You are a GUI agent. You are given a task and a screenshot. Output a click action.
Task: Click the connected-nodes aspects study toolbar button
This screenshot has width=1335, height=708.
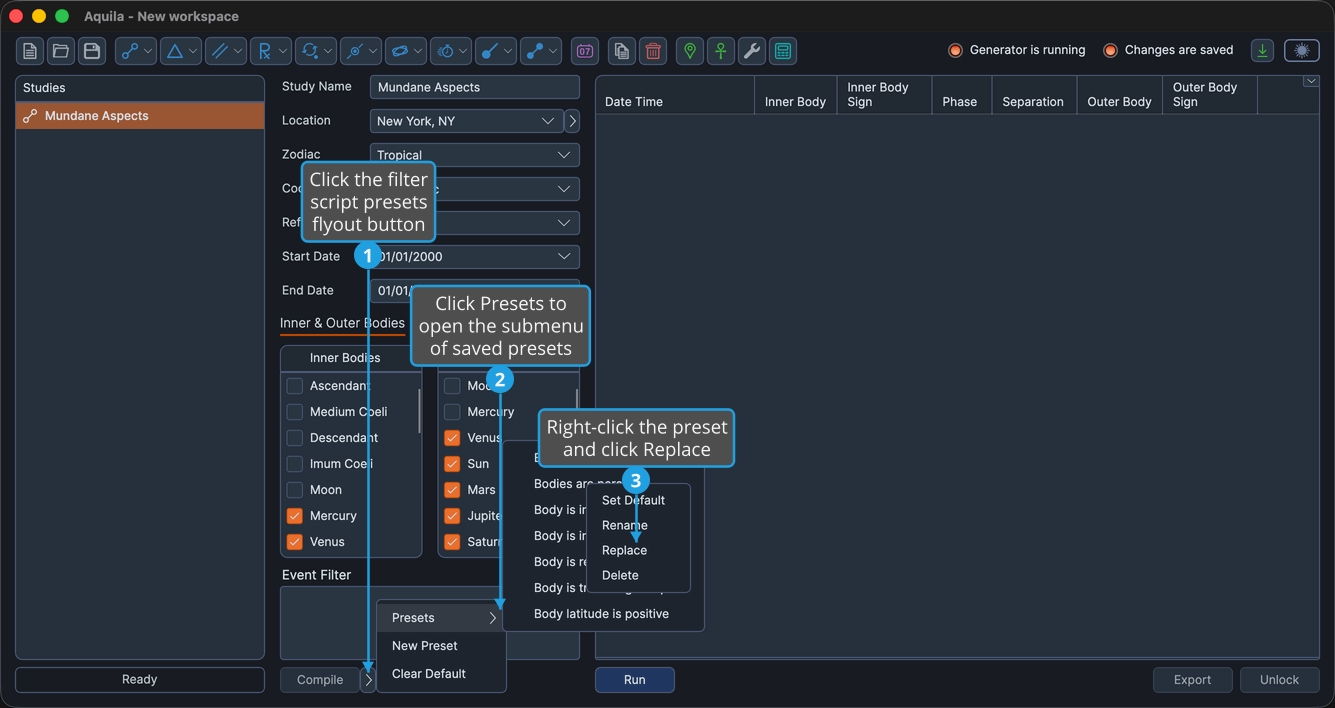point(135,51)
